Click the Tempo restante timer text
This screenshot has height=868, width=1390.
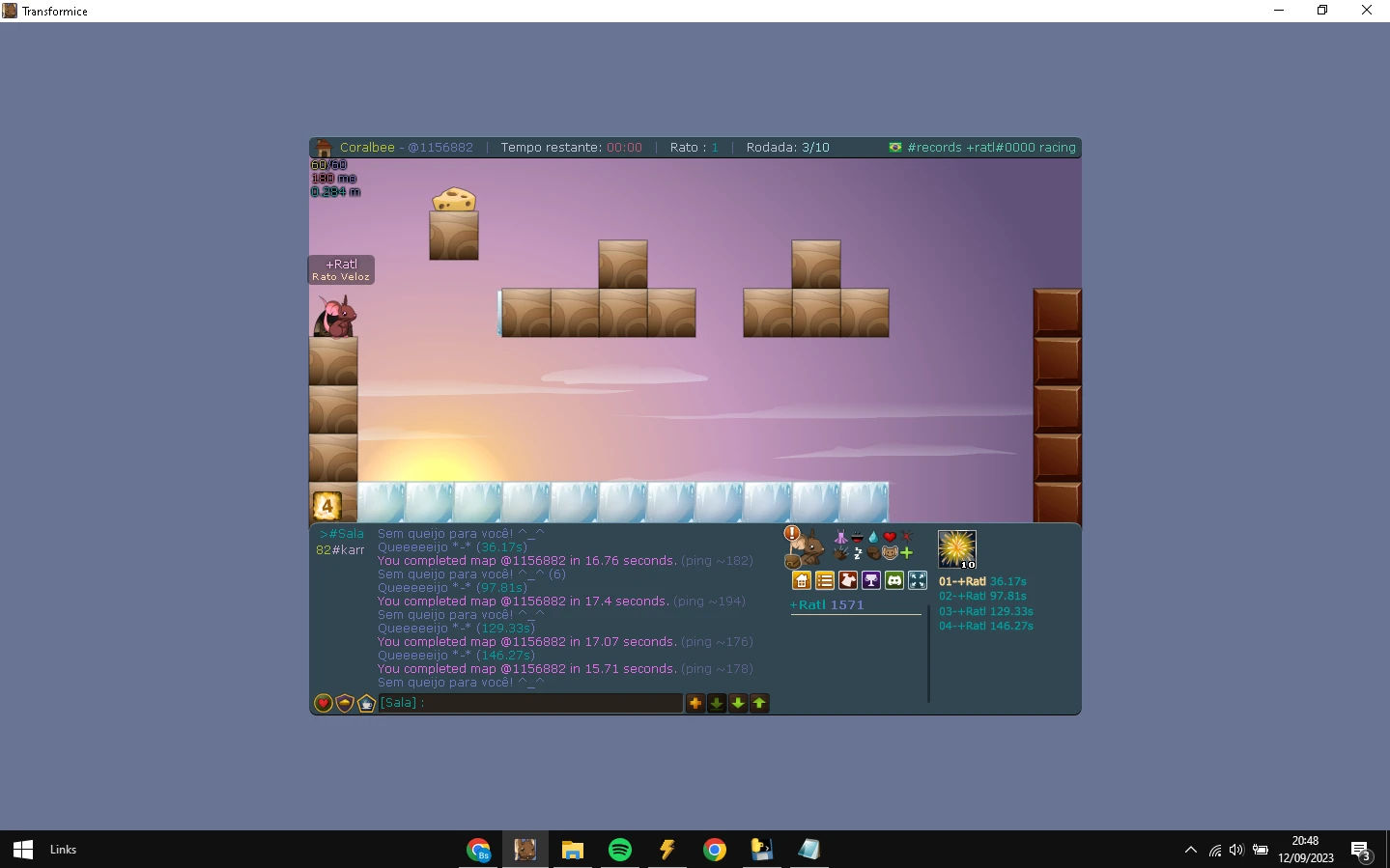pos(571,148)
